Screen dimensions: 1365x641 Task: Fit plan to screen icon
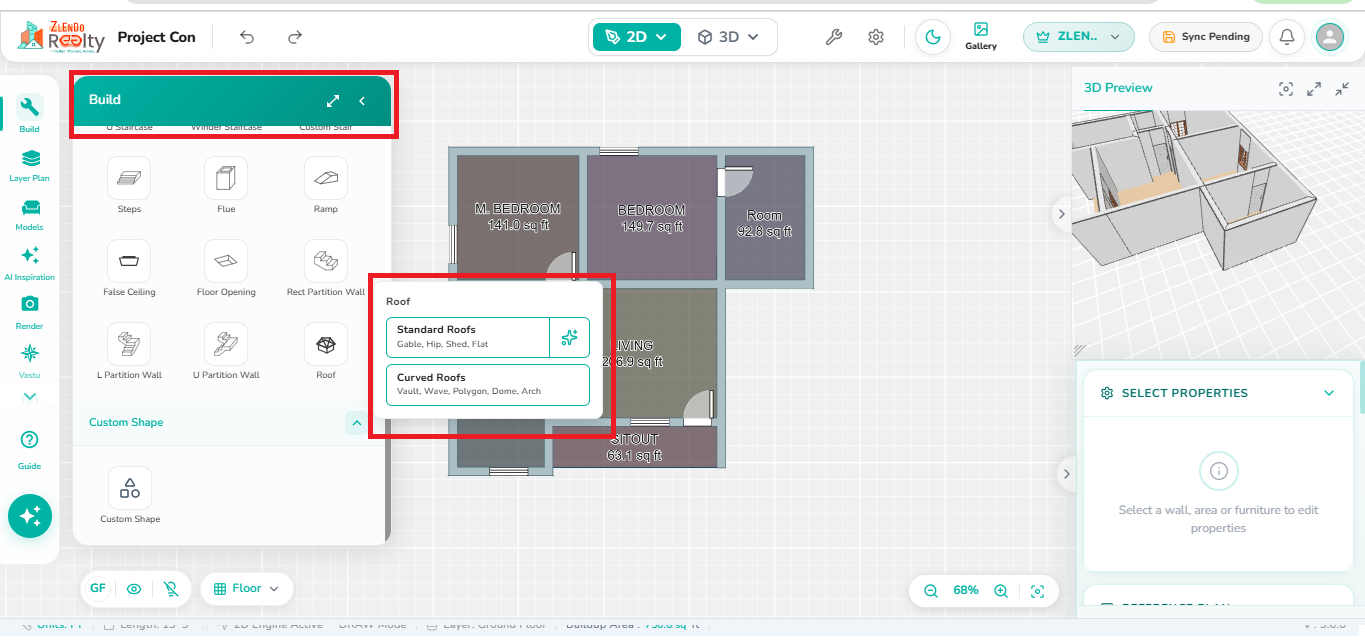click(1037, 591)
